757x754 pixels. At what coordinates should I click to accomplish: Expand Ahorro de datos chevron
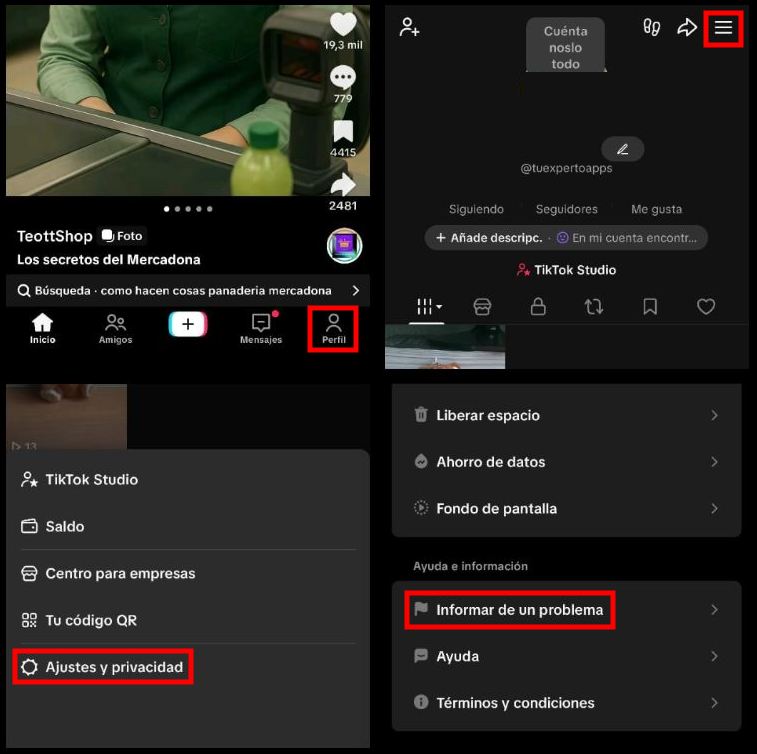pos(715,462)
